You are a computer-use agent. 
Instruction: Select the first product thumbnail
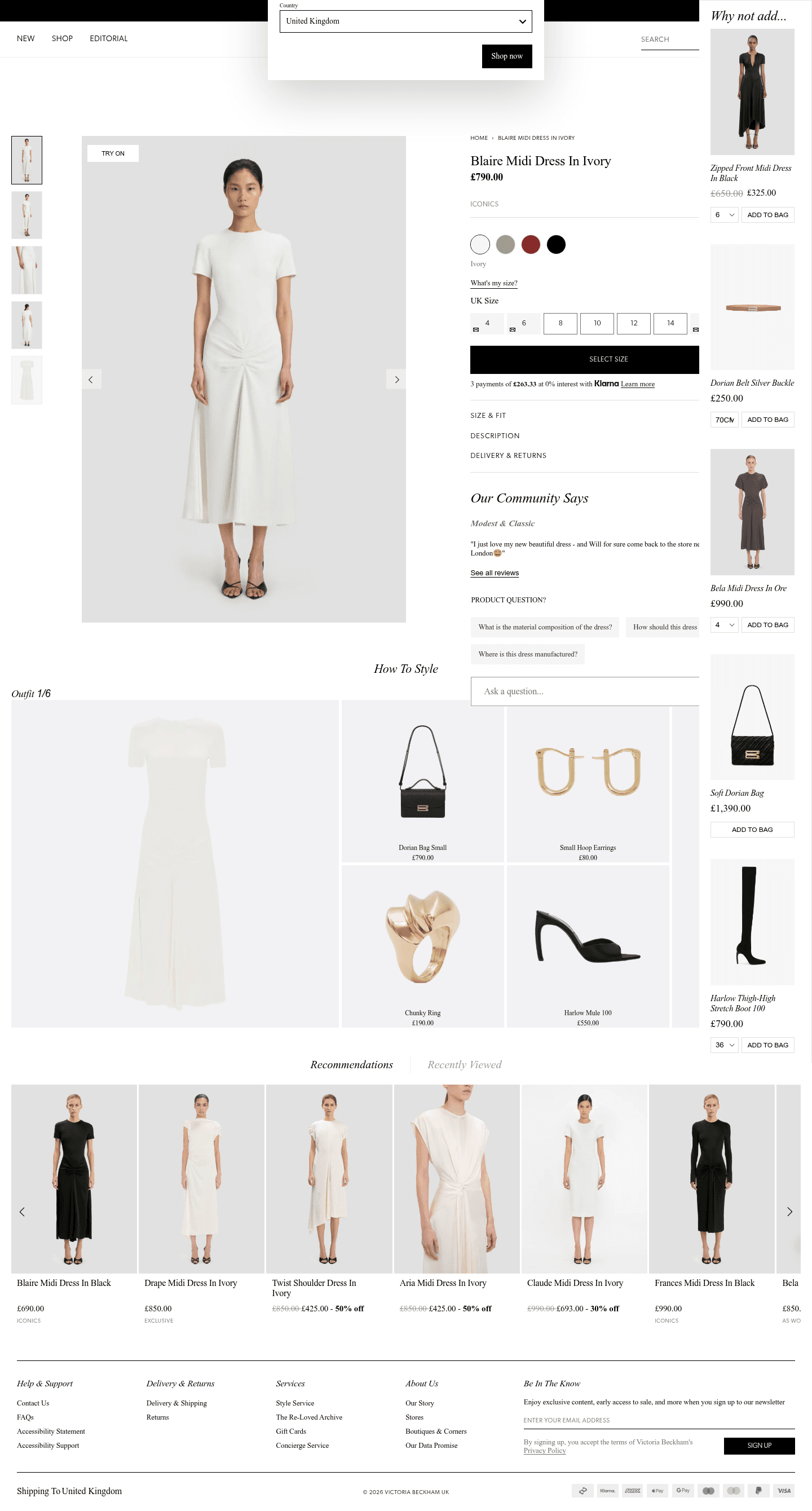pos(27,160)
